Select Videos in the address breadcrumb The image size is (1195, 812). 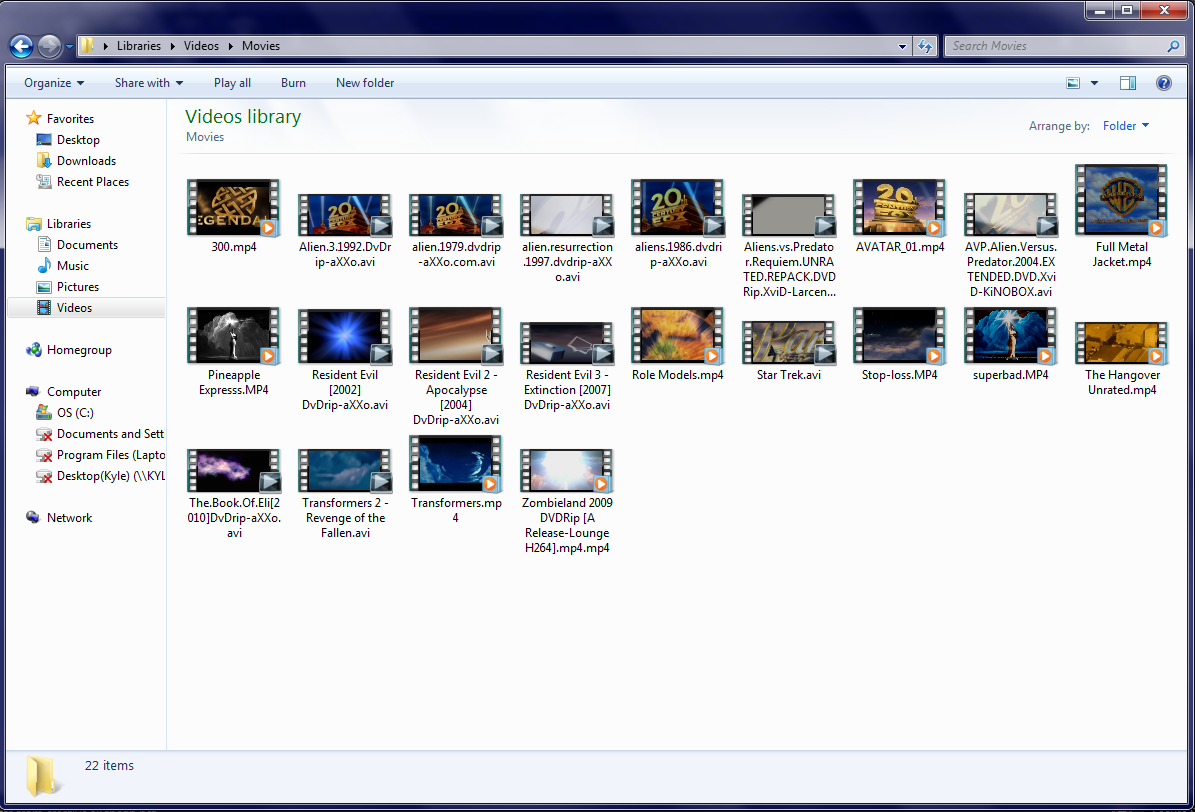pyautogui.click(x=201, y=47)
